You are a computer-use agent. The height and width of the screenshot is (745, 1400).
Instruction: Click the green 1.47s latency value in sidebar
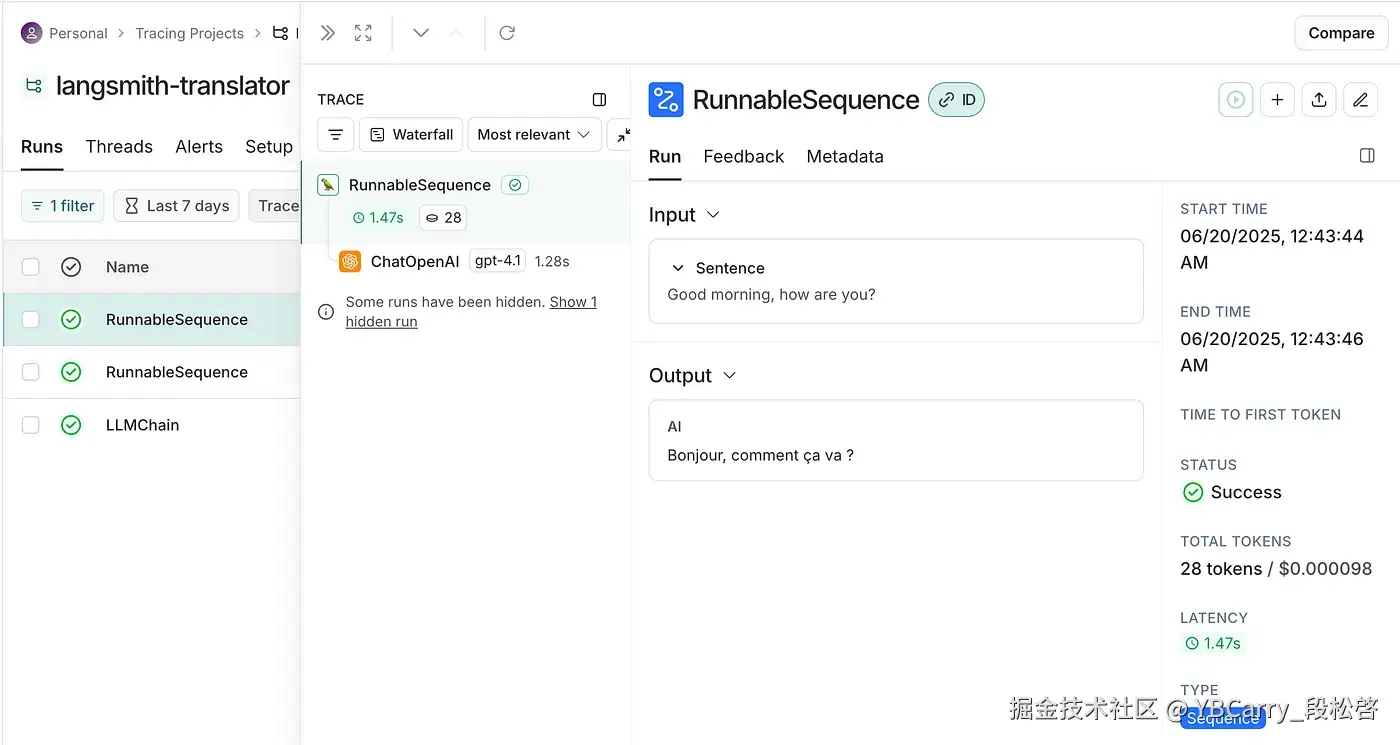pyautogui.click(x=1212, y=643)
